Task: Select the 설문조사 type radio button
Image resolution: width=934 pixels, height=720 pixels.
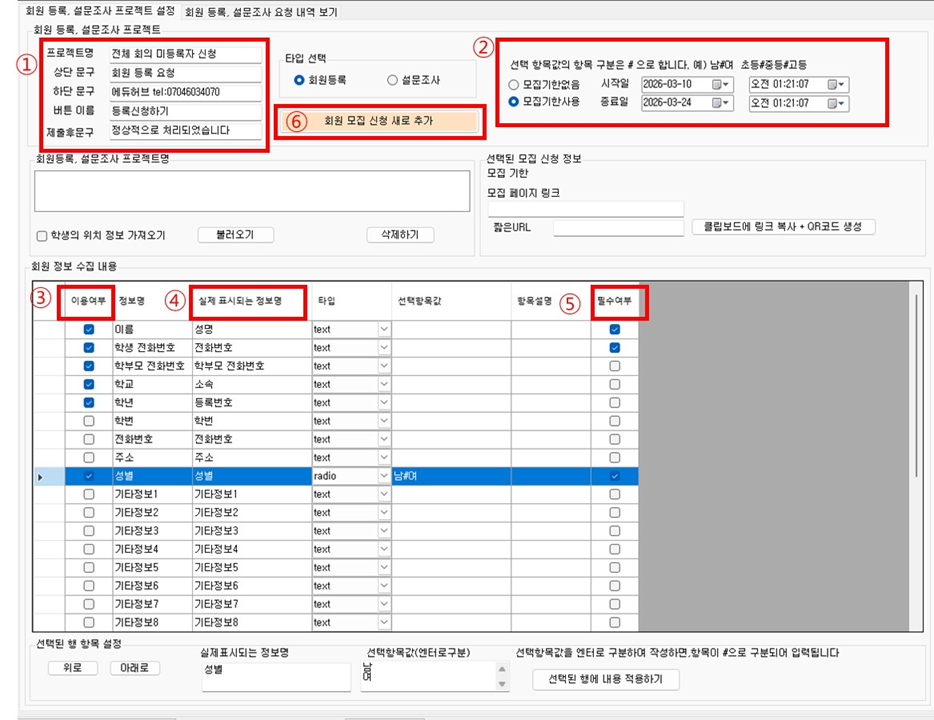Action: 394,80
